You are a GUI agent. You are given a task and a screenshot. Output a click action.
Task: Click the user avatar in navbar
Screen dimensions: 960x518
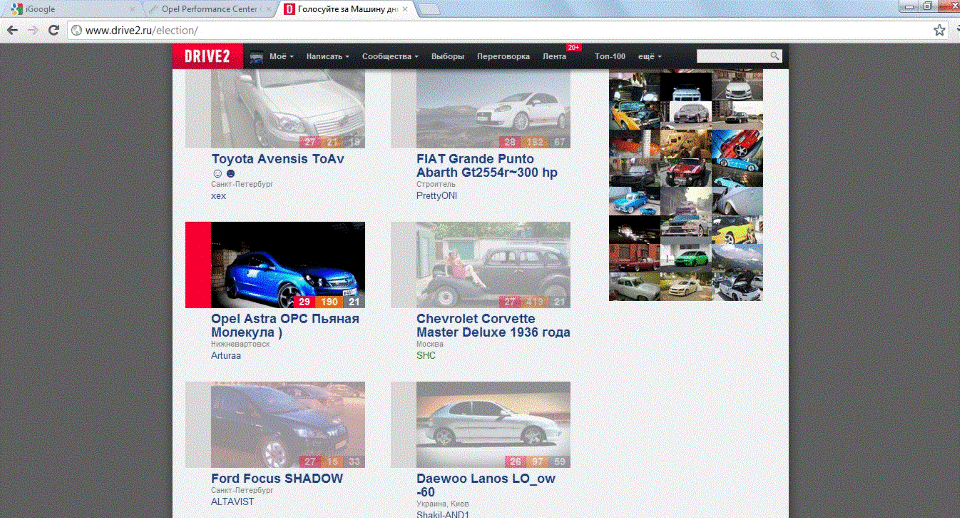257,56
